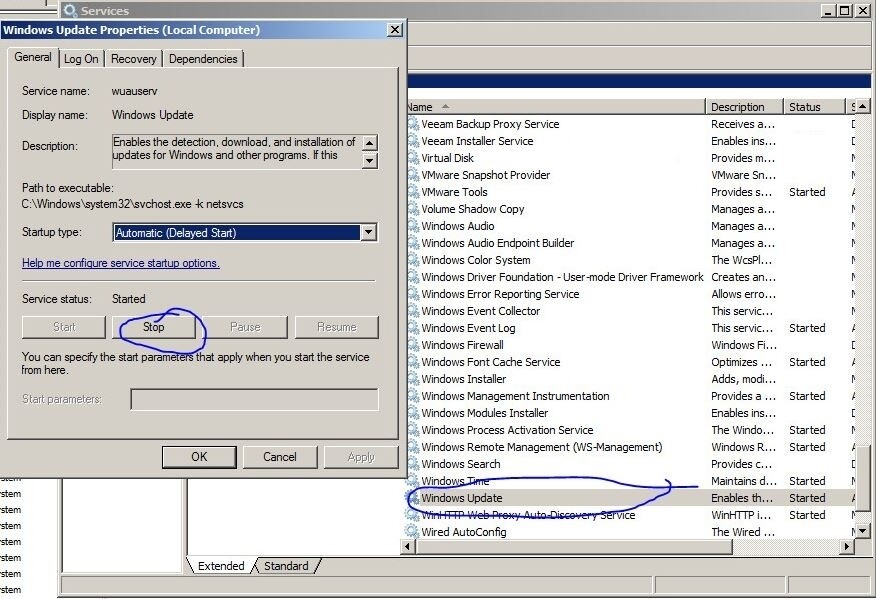Select the Recovery tab
Image resolution: width=876 pixels, height=599 pixels.
133,58
